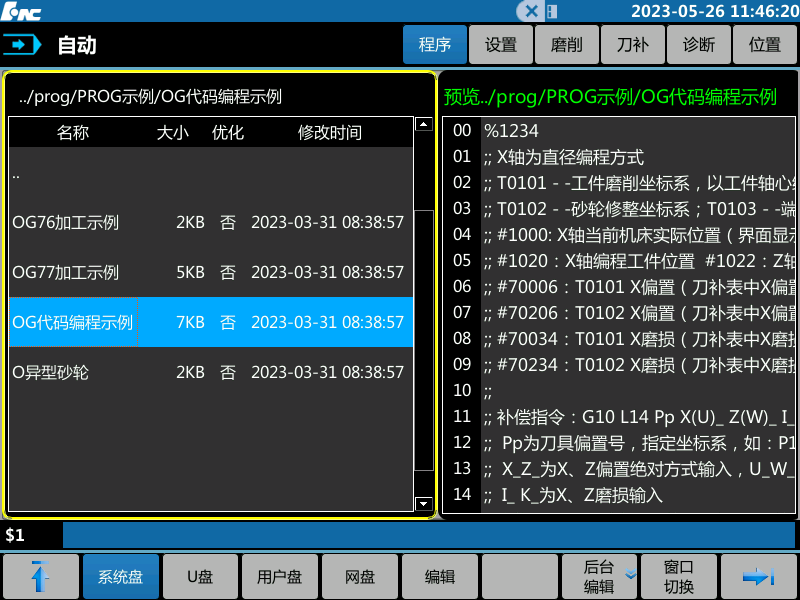This screenshot has height=600, width=800.
Task: Click the extend-menu arrow softkey at bottom right
Action: pyautogui.click(x=759, y=576)
